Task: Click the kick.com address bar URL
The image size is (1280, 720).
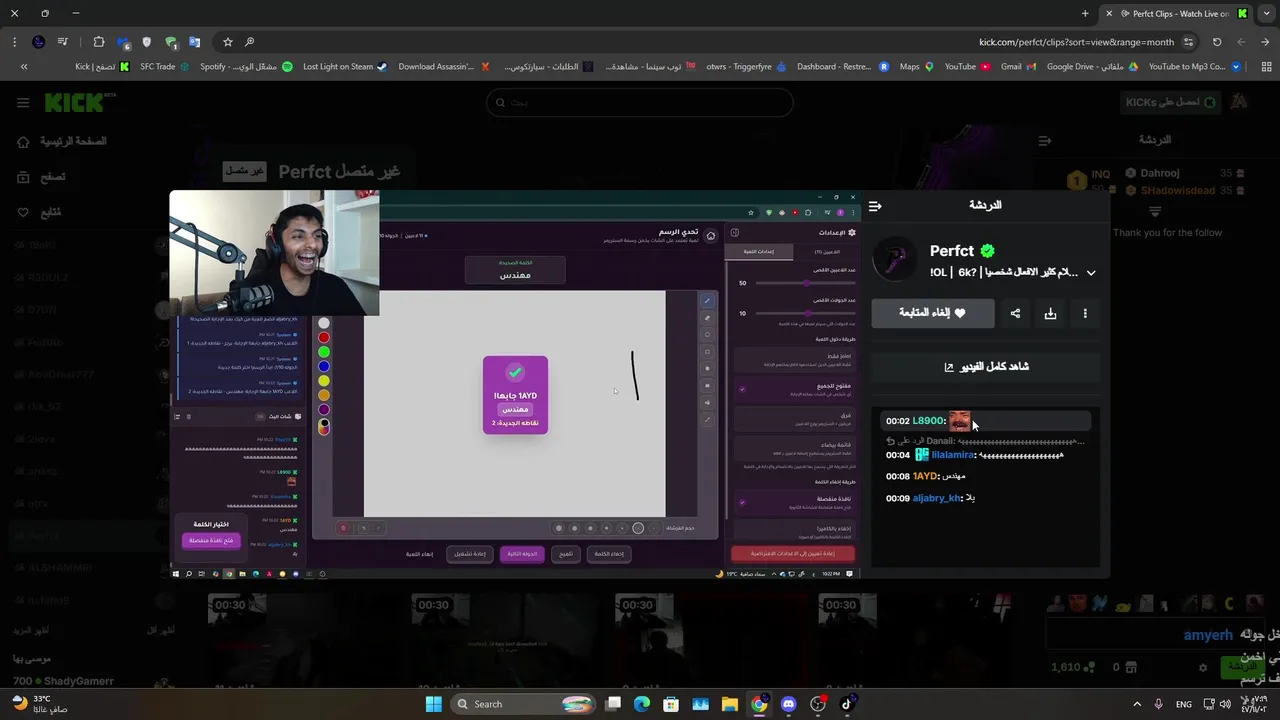Action: (x=1076, y=42)
